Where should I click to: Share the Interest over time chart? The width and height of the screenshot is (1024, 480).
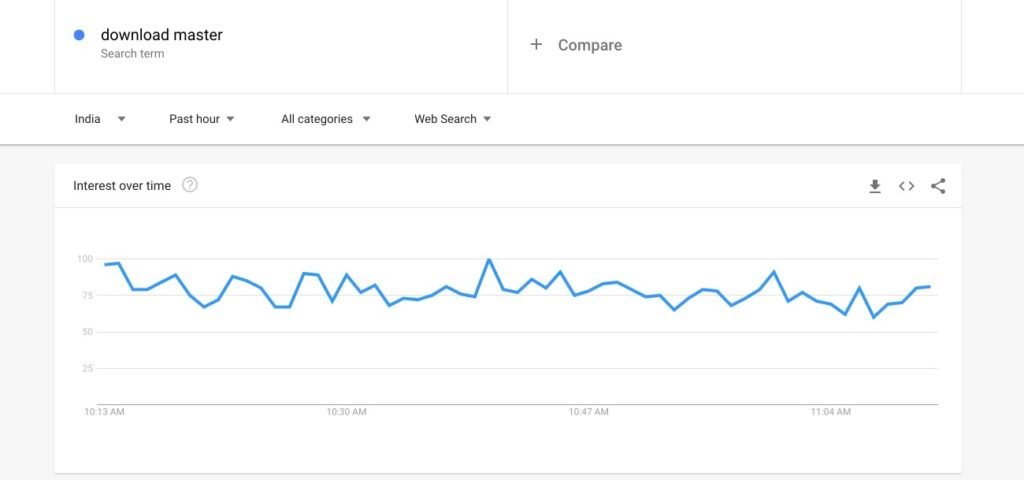938,186
